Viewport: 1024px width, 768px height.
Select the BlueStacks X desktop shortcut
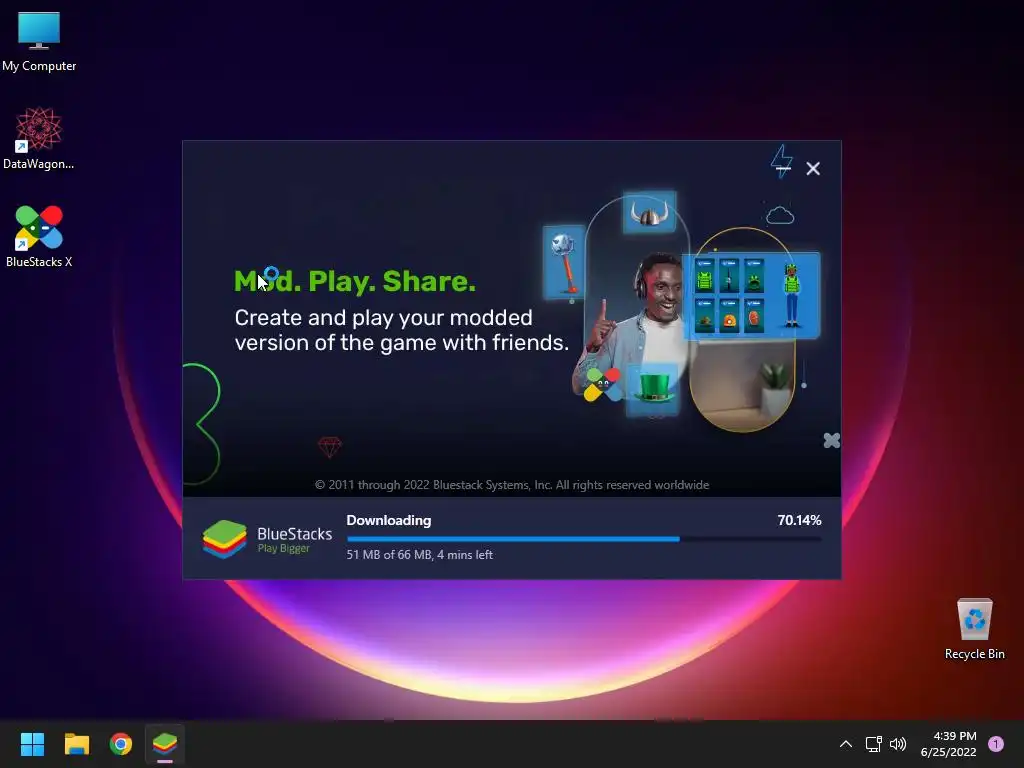pyautogui.click(x=39, y=236)
